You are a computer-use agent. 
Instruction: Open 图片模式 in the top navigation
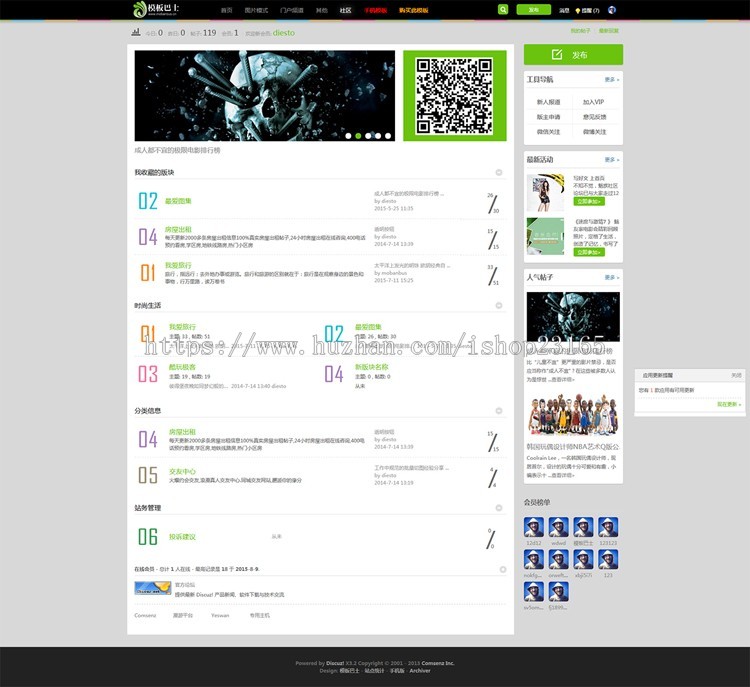click(x=256, y=10)
